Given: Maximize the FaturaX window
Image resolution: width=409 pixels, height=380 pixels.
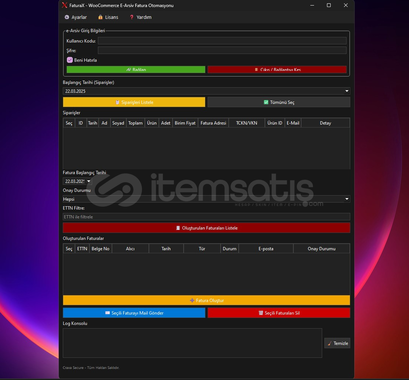Looking at the screenshot, I should [329, 5].
